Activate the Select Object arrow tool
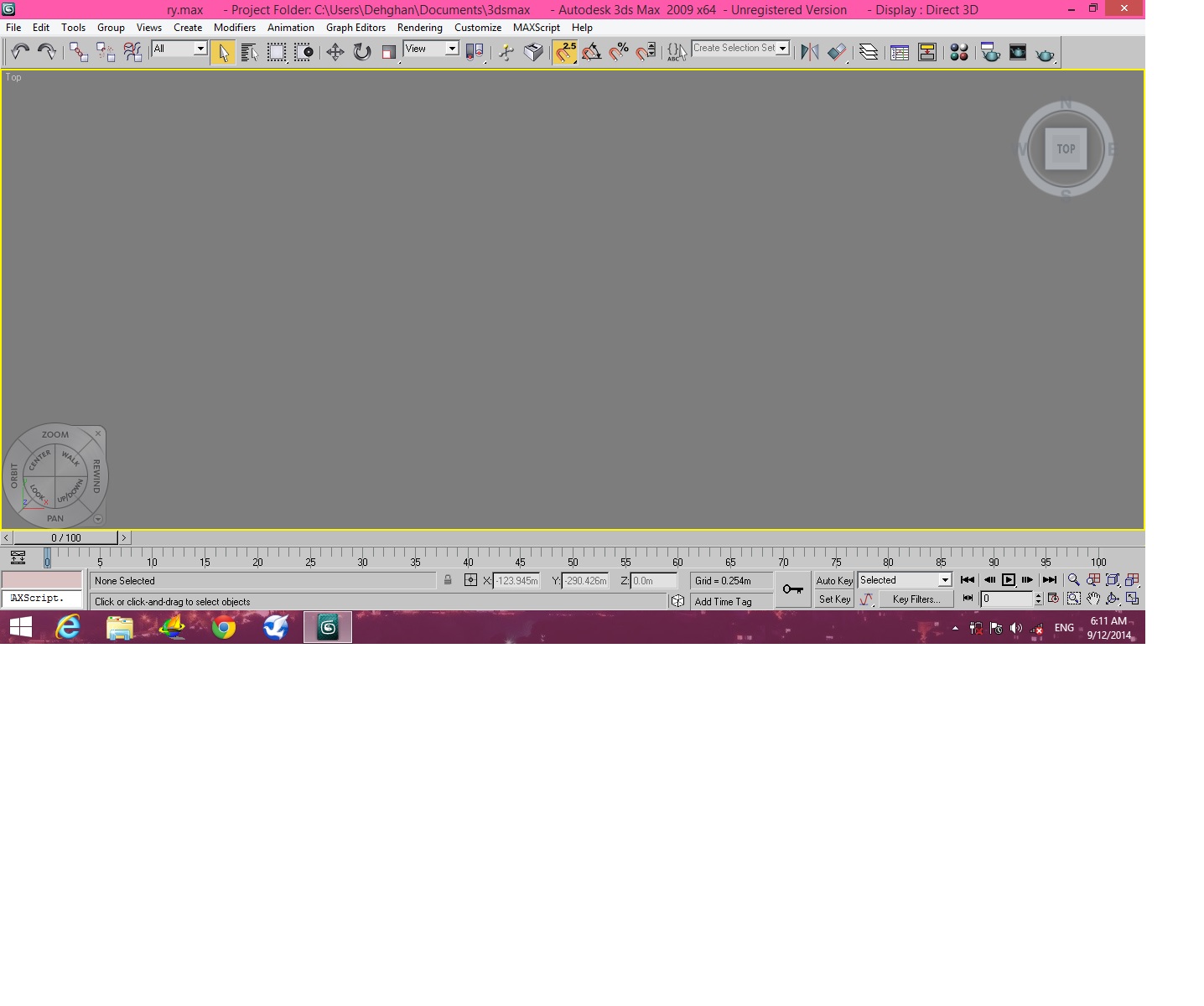The width and height of the screenshot is (1204, 1006). click(x=223, y=52)
